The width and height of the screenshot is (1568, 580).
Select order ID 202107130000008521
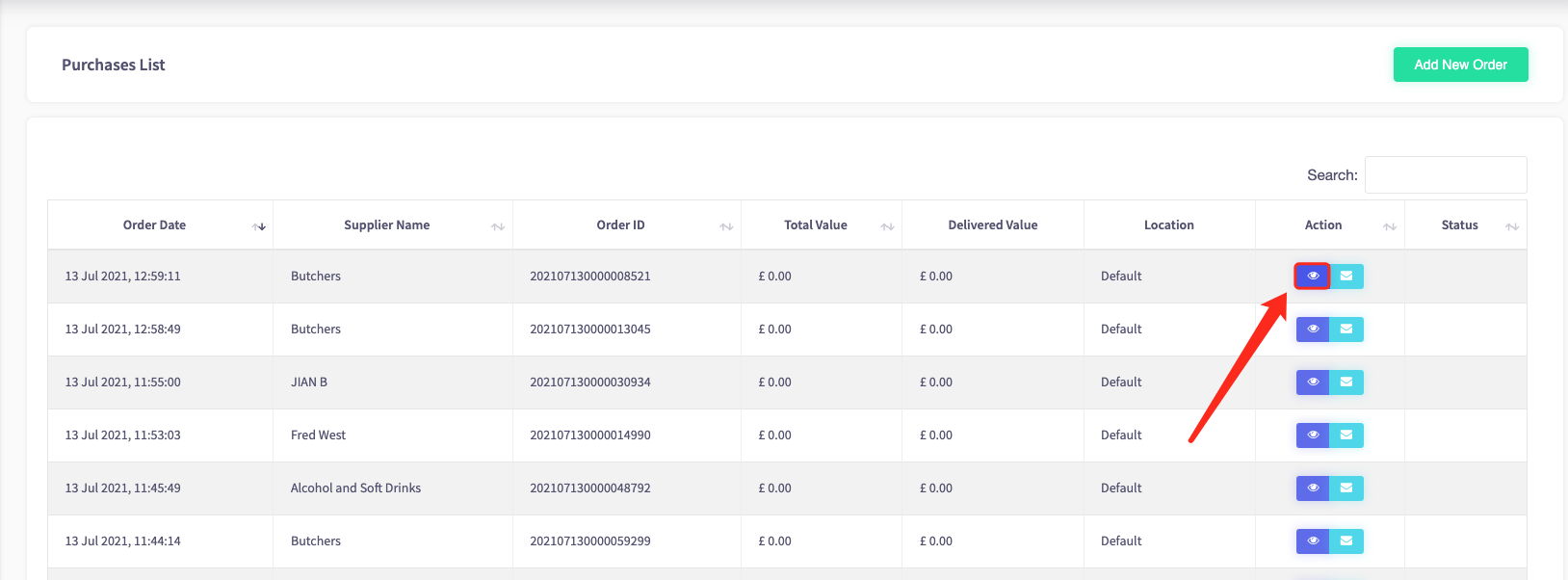(x=590, y=277)
